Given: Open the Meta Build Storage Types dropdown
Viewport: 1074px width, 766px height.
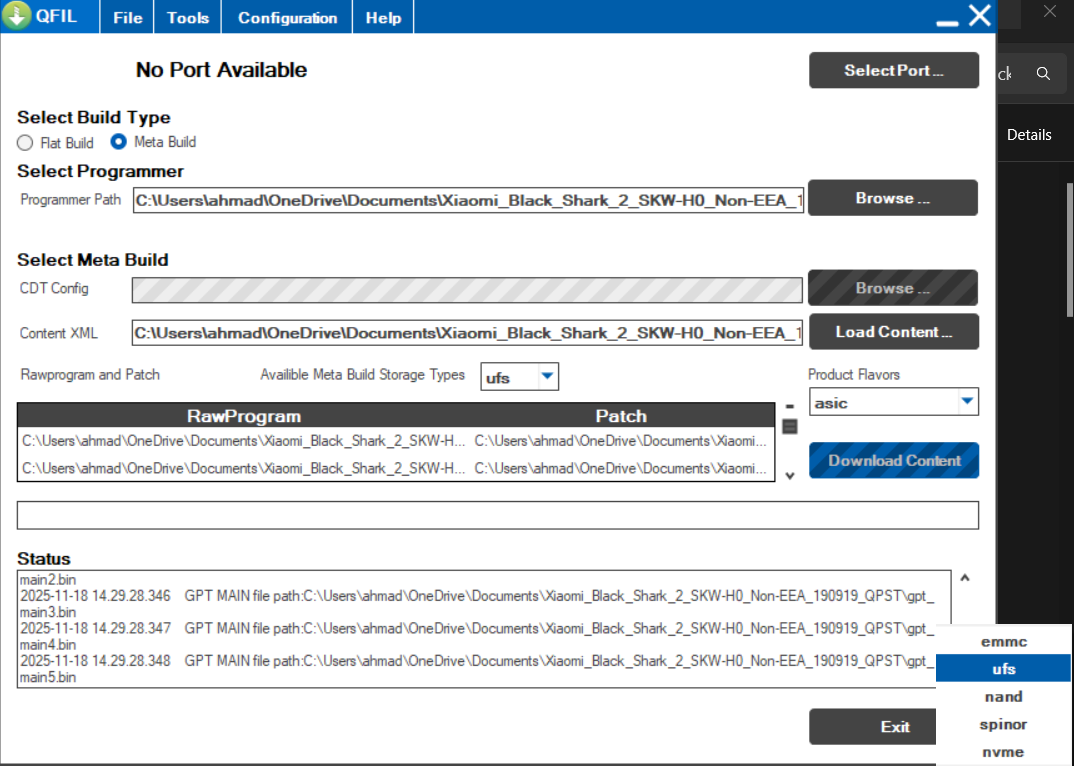Looking at the screenshot, I should pos(547,377).
